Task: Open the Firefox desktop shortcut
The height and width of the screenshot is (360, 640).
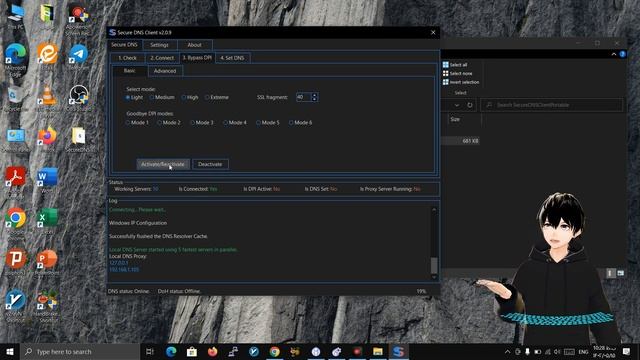Action: click(47, 139)
